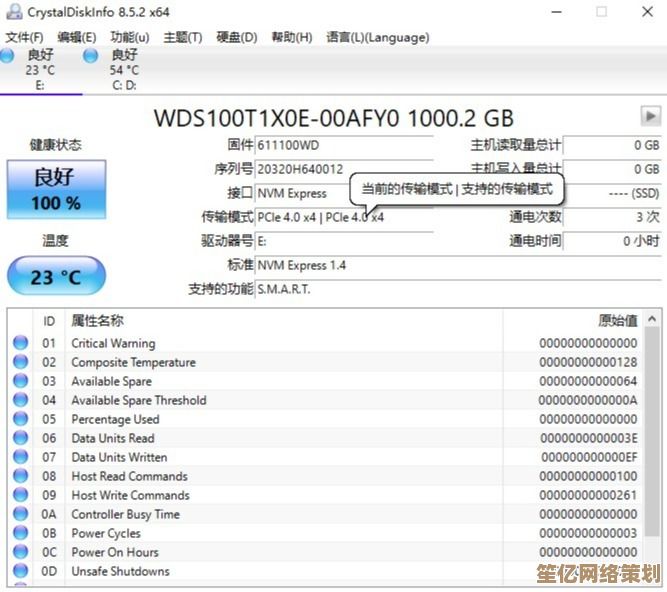
Task: Click the transfer mode field PCIe 4.0 x4
Action: click(344, 217)
